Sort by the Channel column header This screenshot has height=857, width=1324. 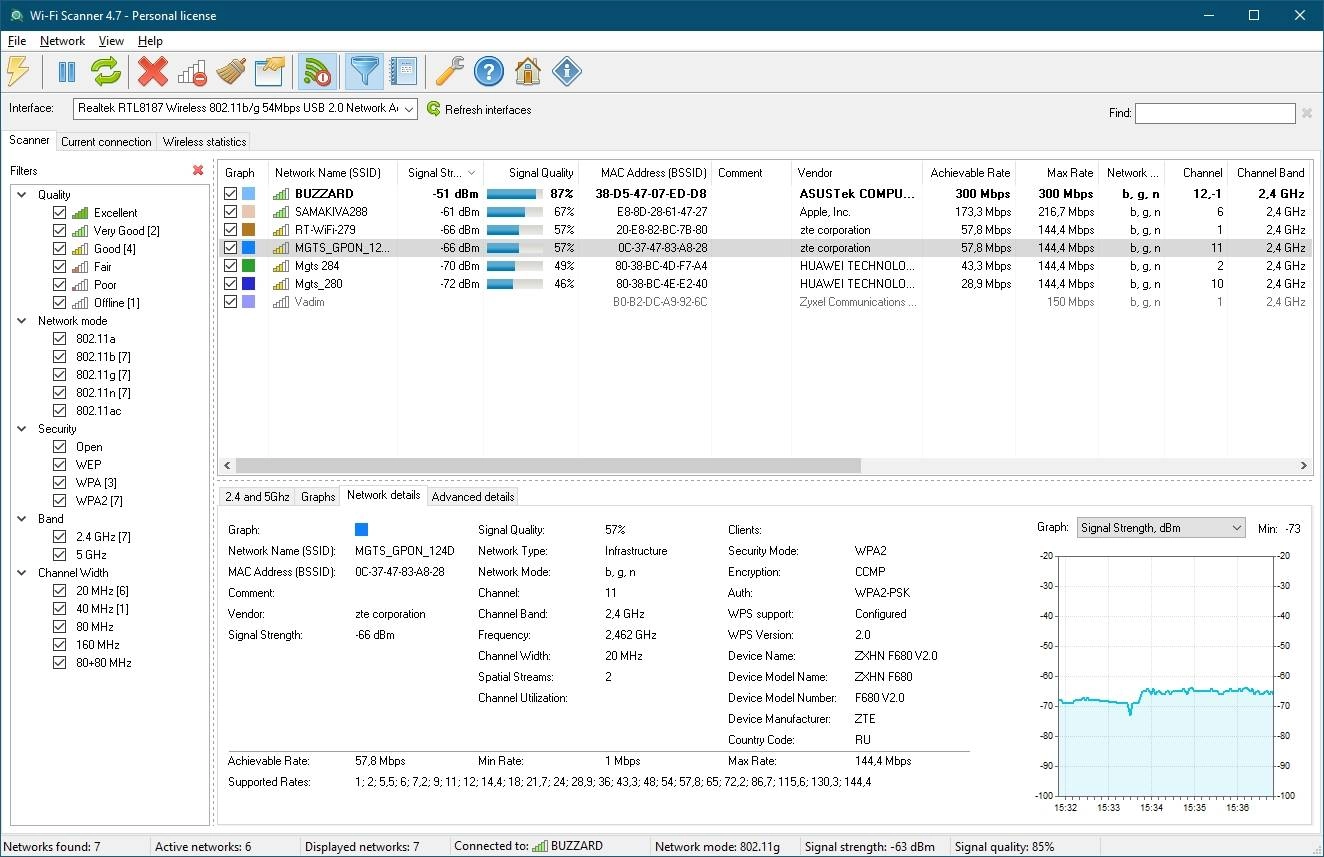(x=1197, y=173)
